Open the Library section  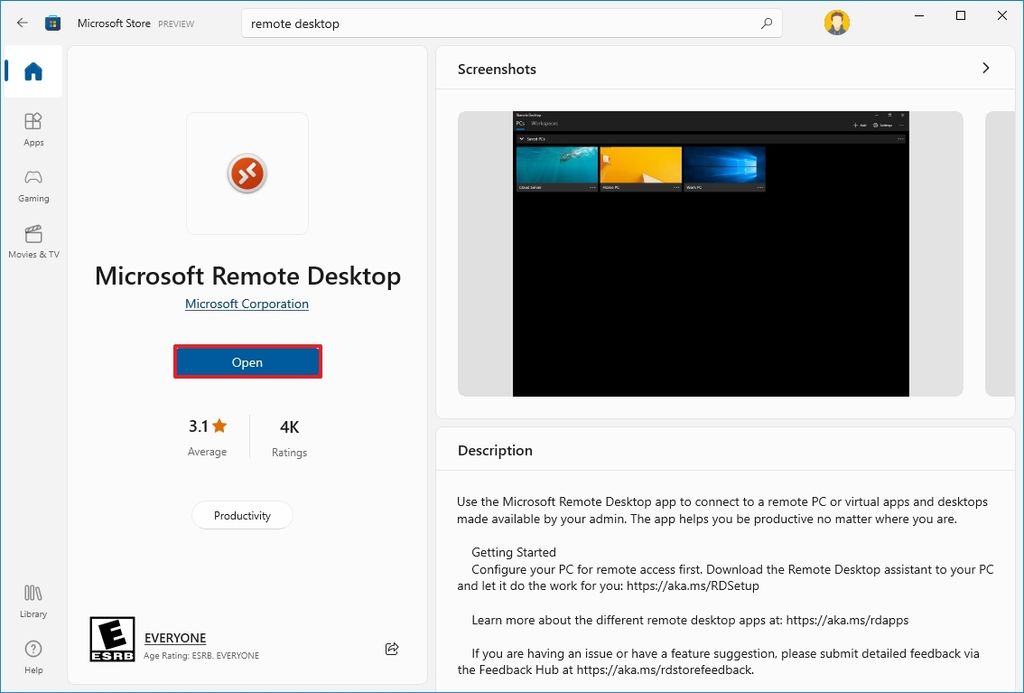(33, 602)
